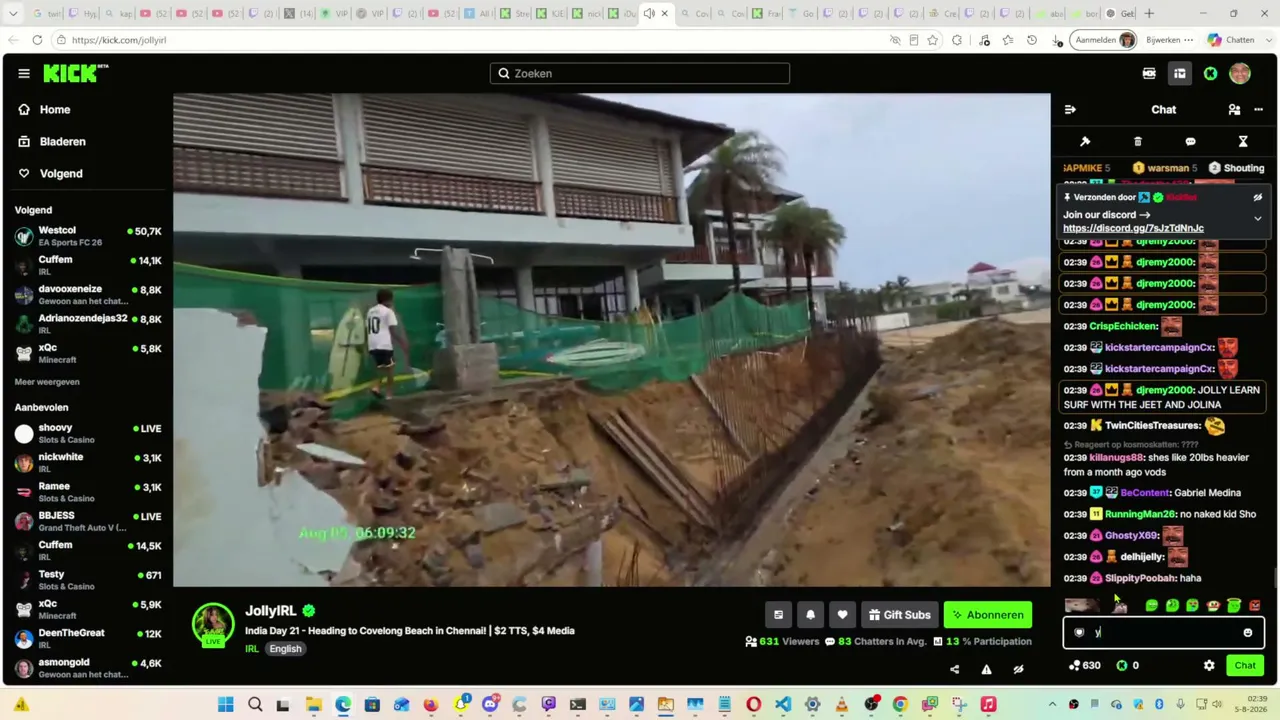The width and height of the screenshot is (1280, 720).
Task: Click the Aanmelden button in Edge
Action: (x=1103, y=40)
